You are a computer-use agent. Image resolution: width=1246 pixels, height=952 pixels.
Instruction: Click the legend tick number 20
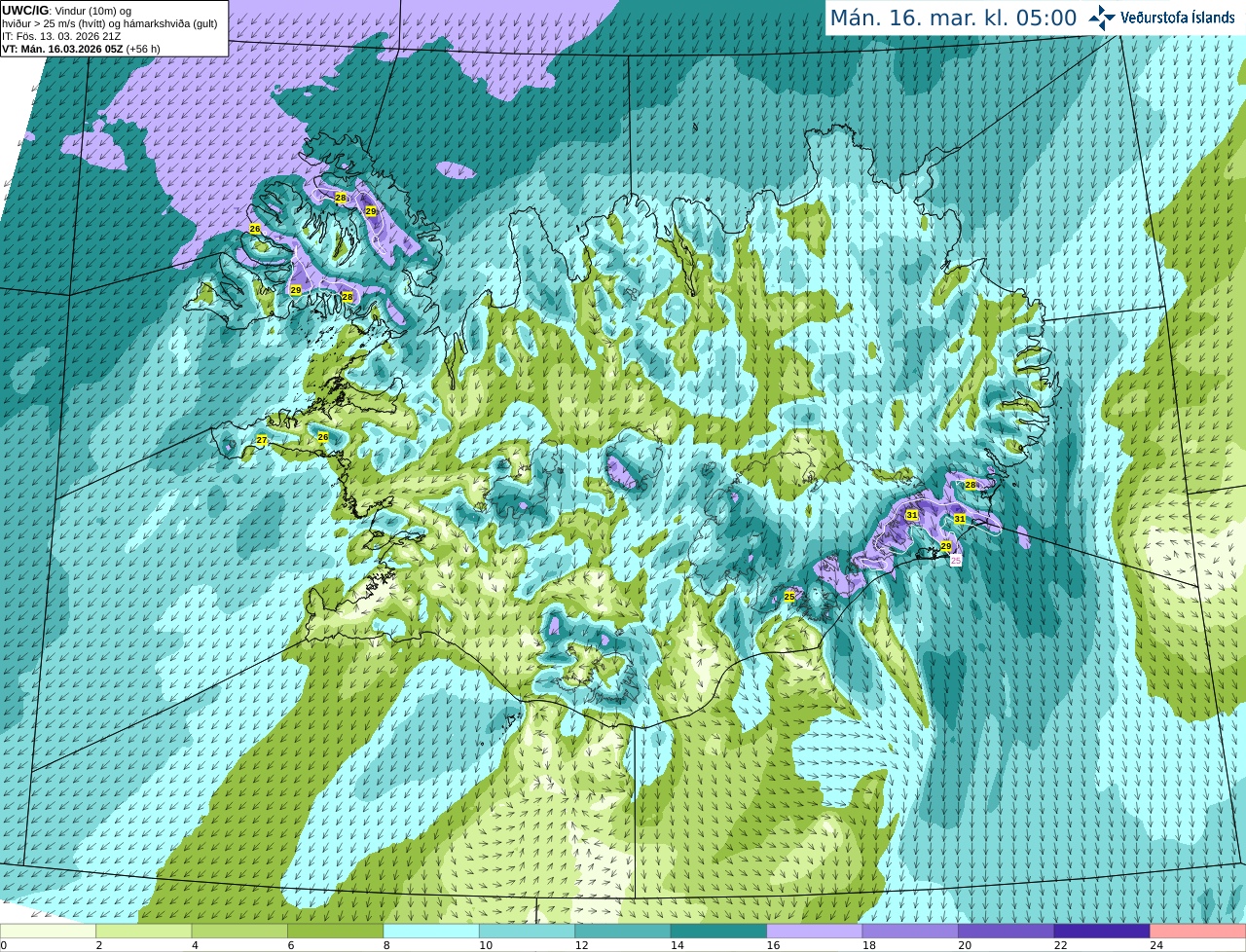[x=965, y=945]
